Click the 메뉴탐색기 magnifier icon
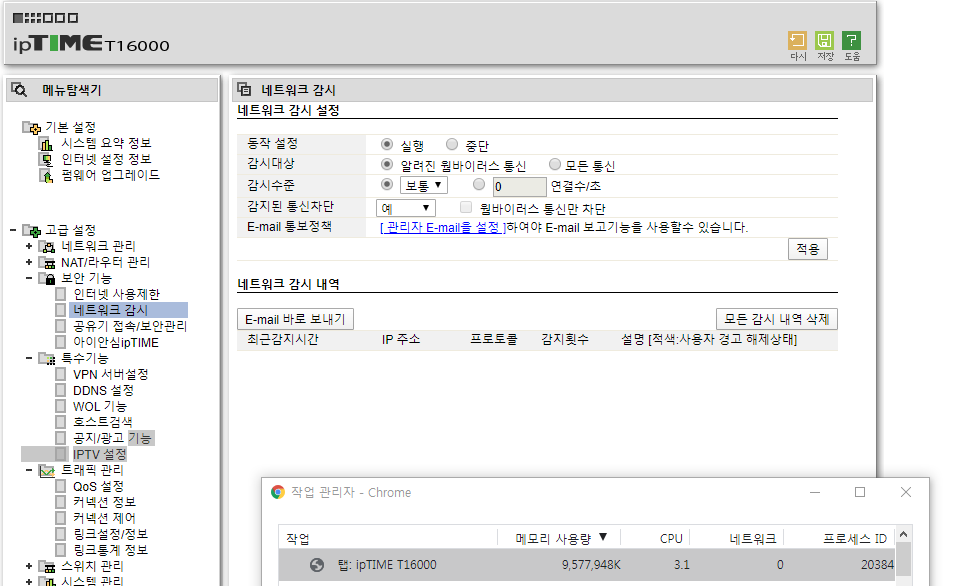The height and width of the screenshot is (586, 969). (x=19, y=90)
